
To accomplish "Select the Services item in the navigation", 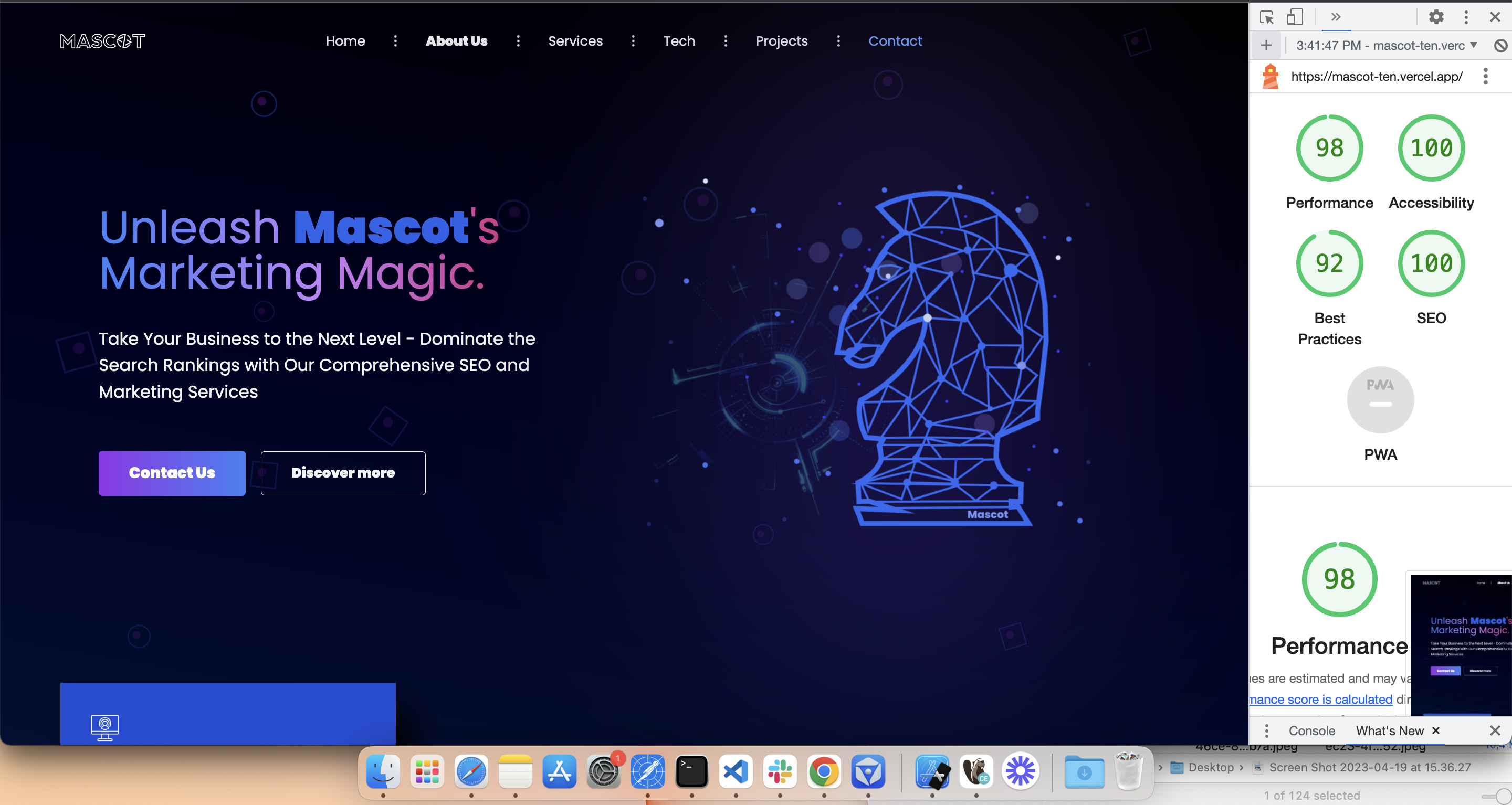I will click(x=575, y=40).
